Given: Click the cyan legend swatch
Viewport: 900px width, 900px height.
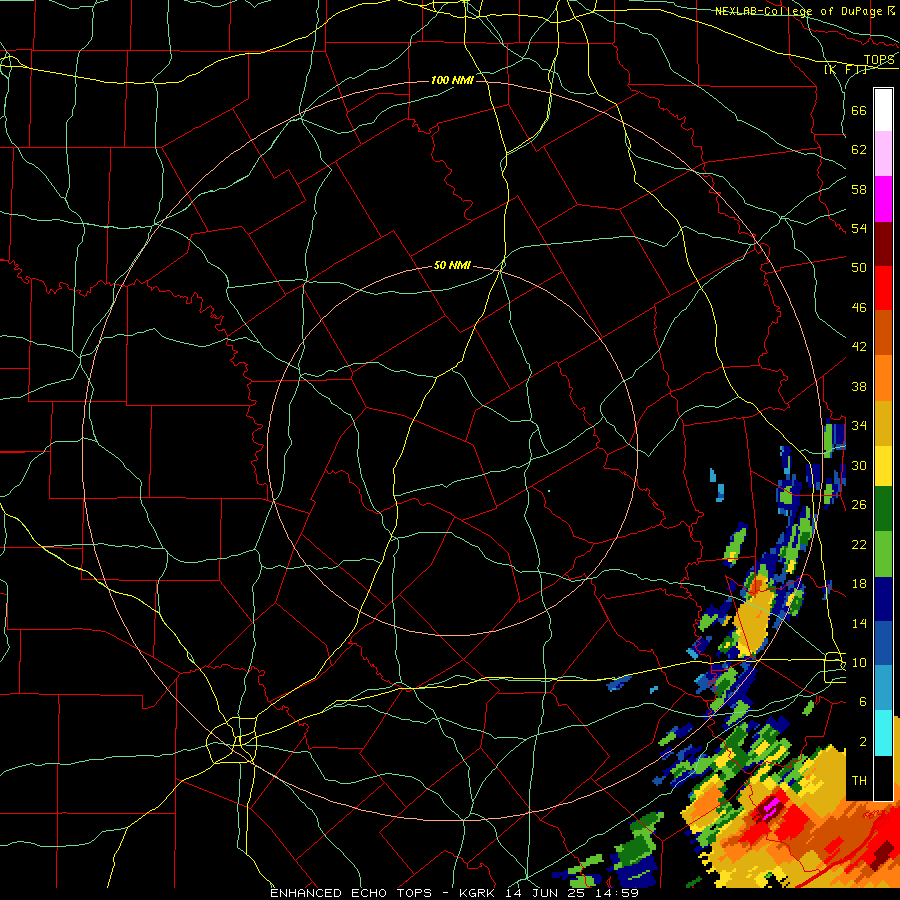Looking at the screenshot, I should click(883, 733).
